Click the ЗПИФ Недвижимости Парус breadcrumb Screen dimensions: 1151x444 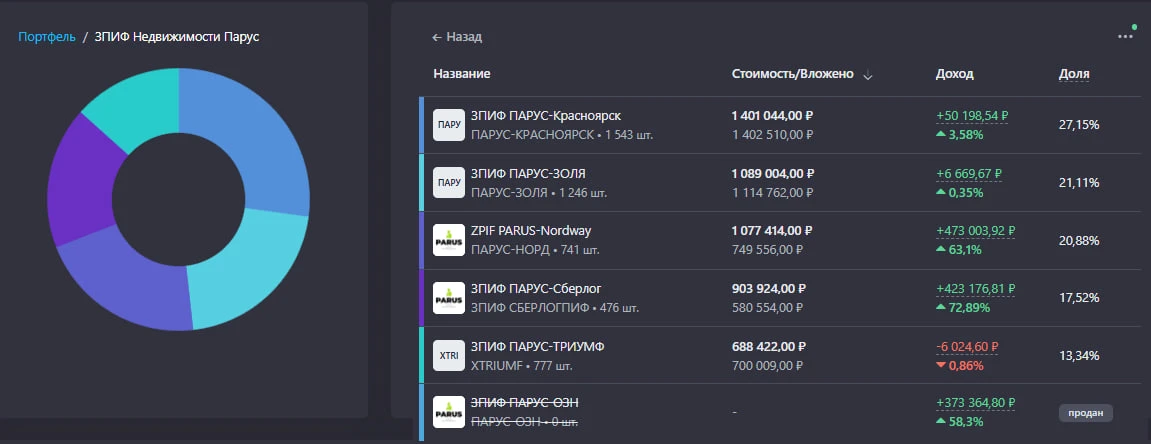(x=177, y=37)
